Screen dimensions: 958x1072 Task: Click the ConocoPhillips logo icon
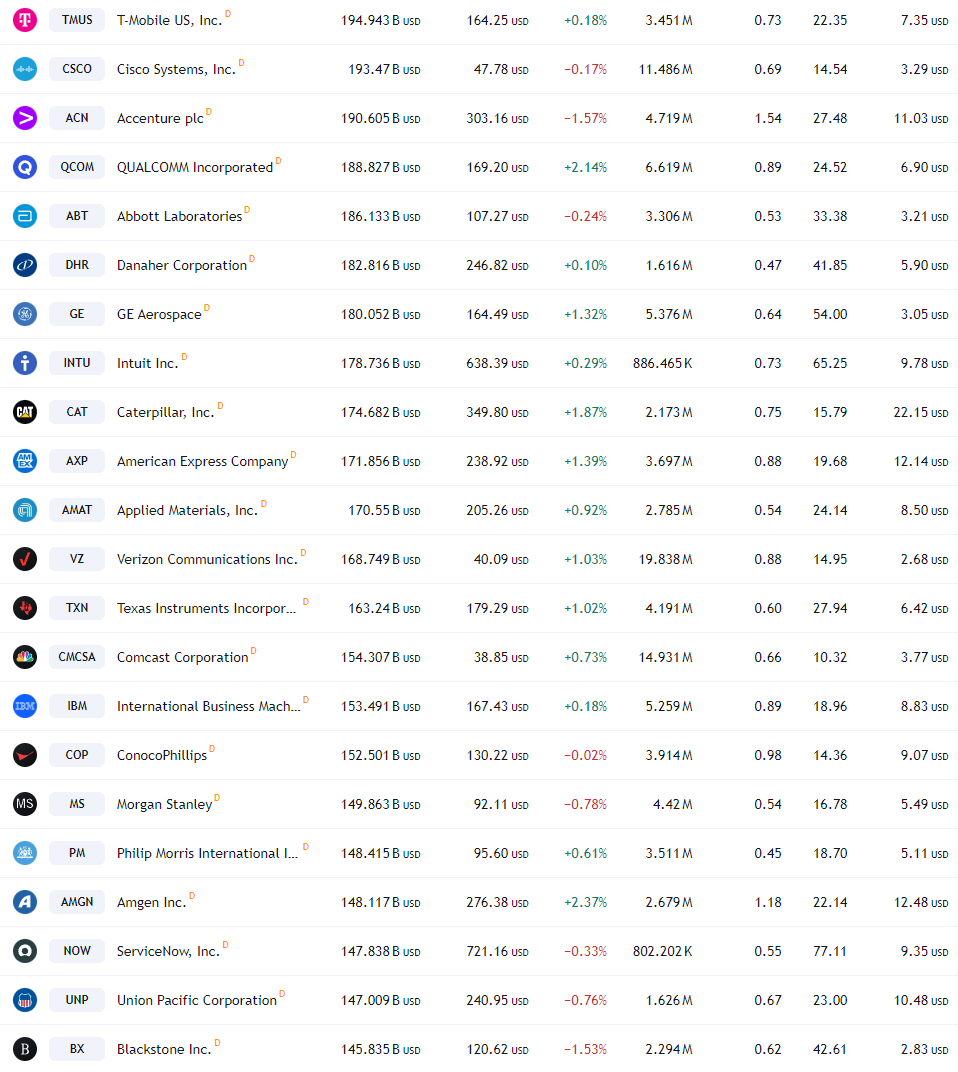coord(25,755)
